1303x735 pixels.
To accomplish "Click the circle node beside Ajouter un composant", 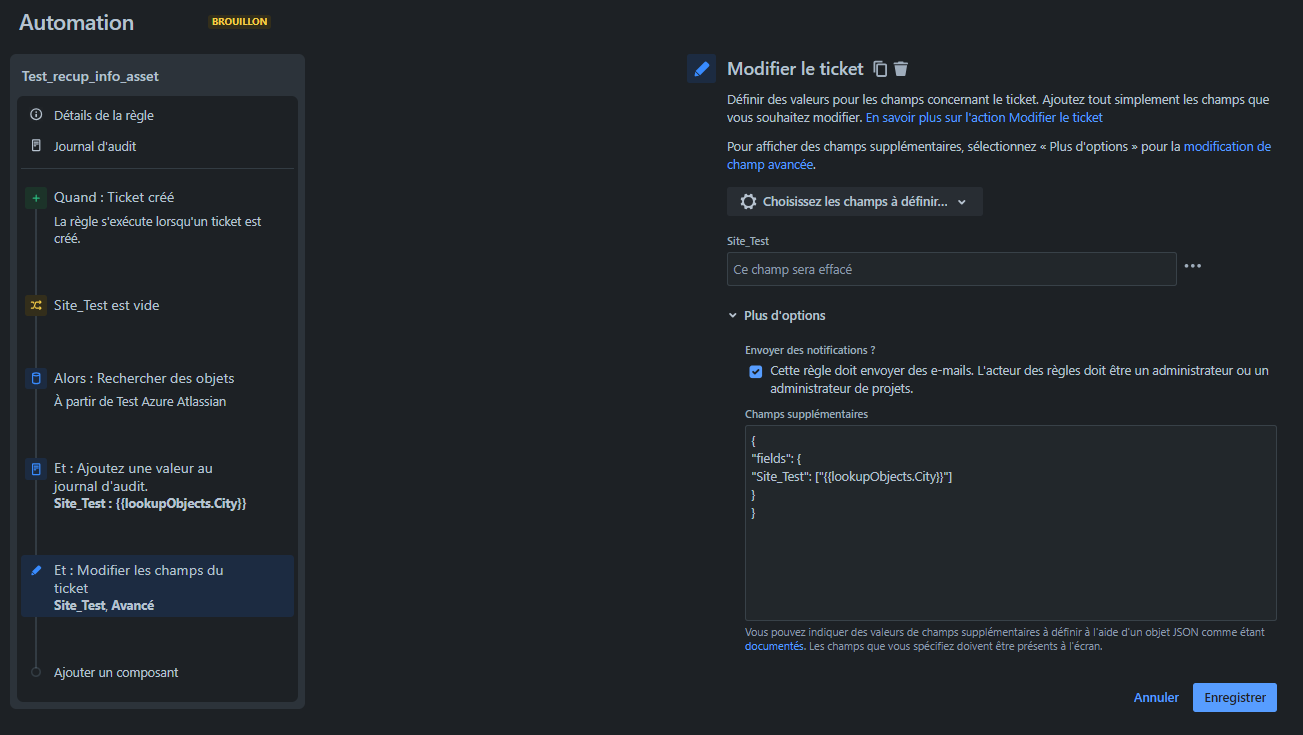I will [36, 673].
